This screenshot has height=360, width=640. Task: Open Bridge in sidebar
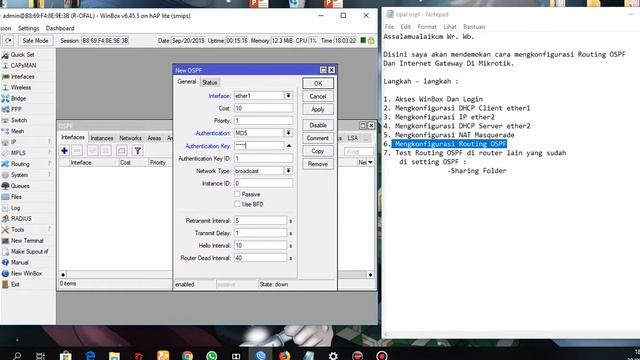(x=18, y=98)
